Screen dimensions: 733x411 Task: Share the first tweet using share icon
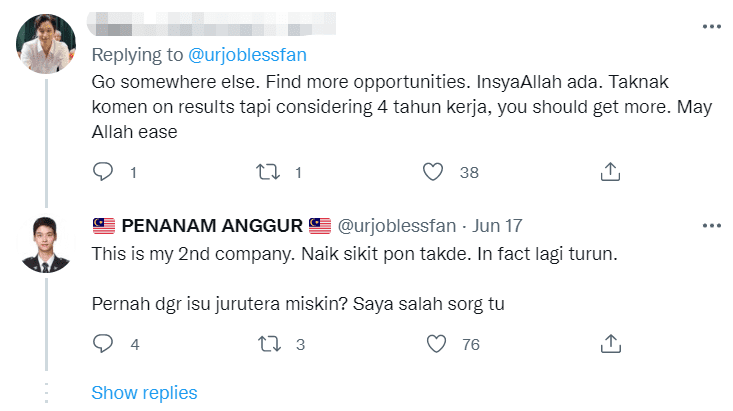610,172
